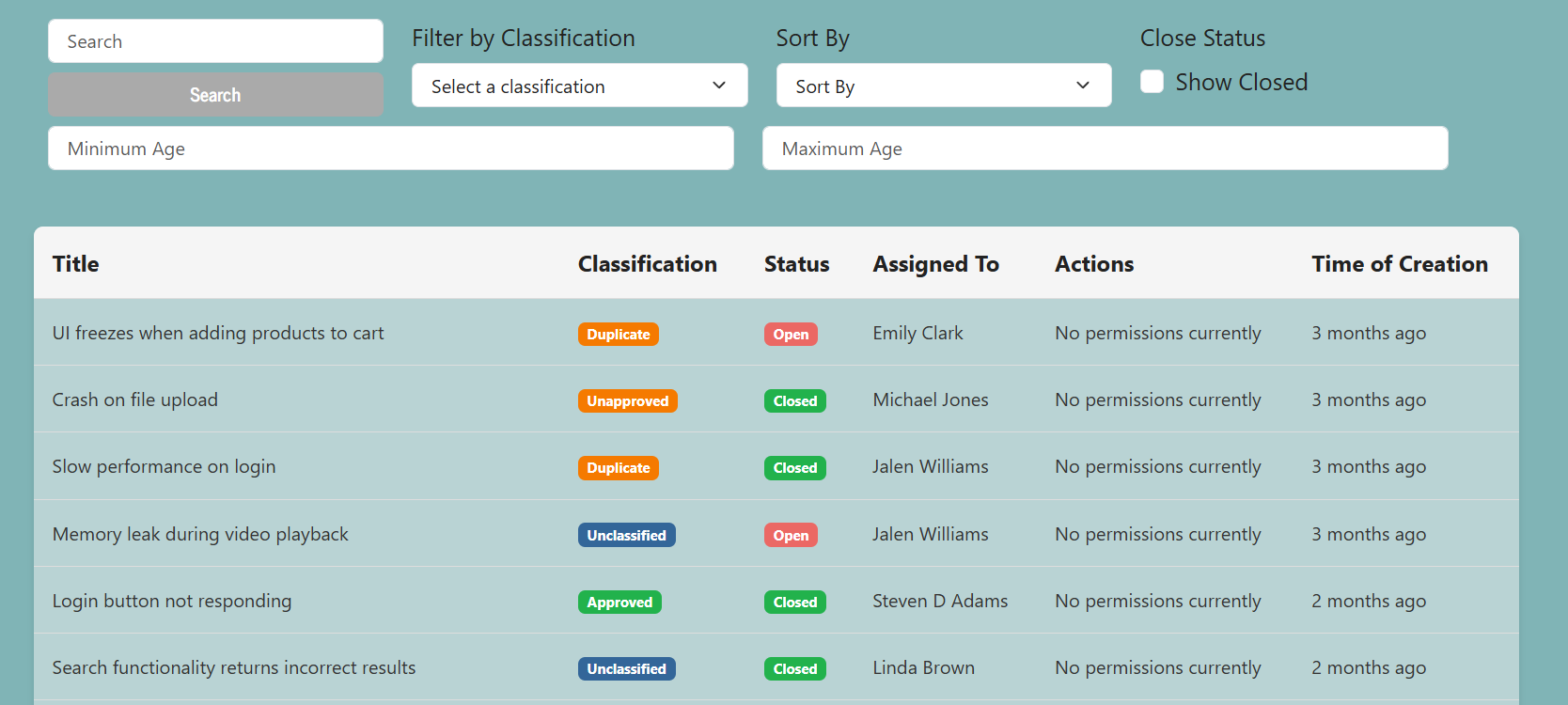Open the Select a classification dropdown

coord(579,86)
